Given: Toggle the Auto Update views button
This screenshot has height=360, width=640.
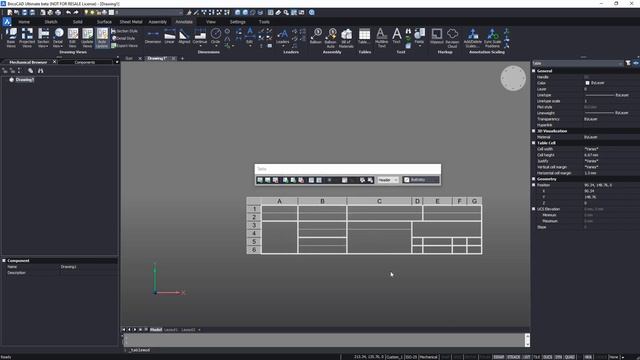Looking at the screenshot, I should (102, 38).
